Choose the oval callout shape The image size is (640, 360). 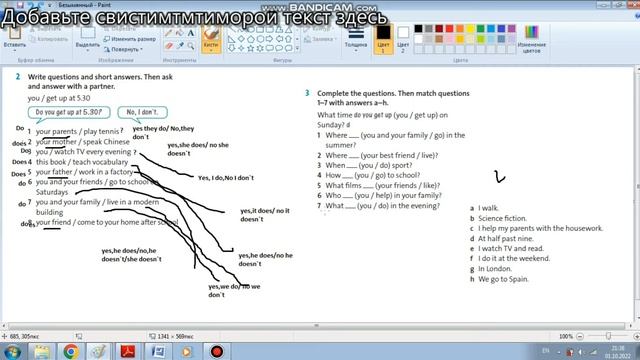(x=279, y=48)
